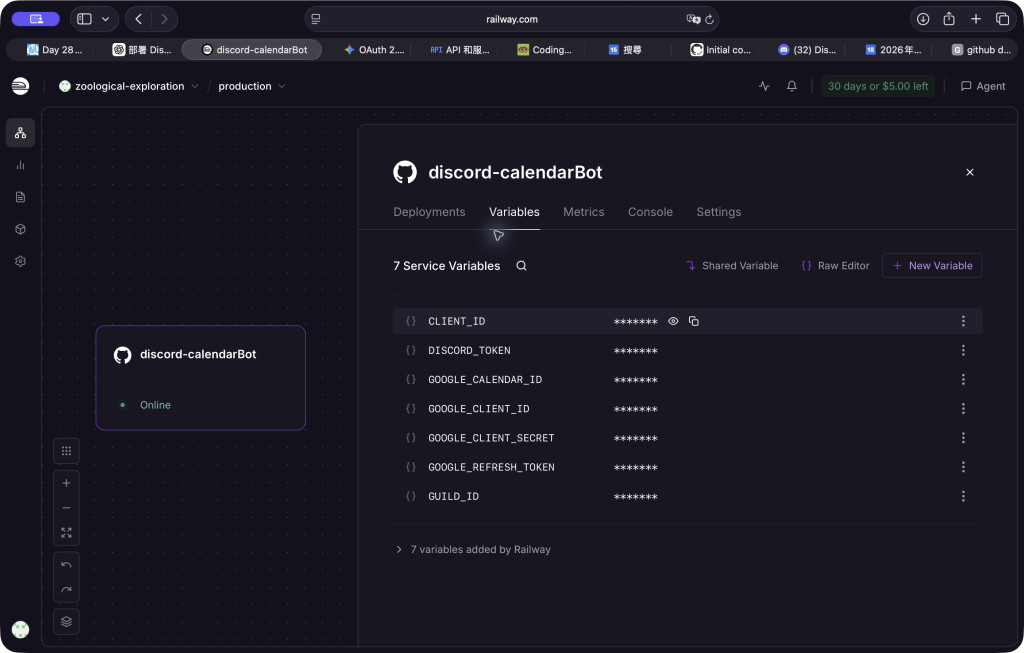
Task: Search service variables with magnifier icon
Action: tap(521, 266)
